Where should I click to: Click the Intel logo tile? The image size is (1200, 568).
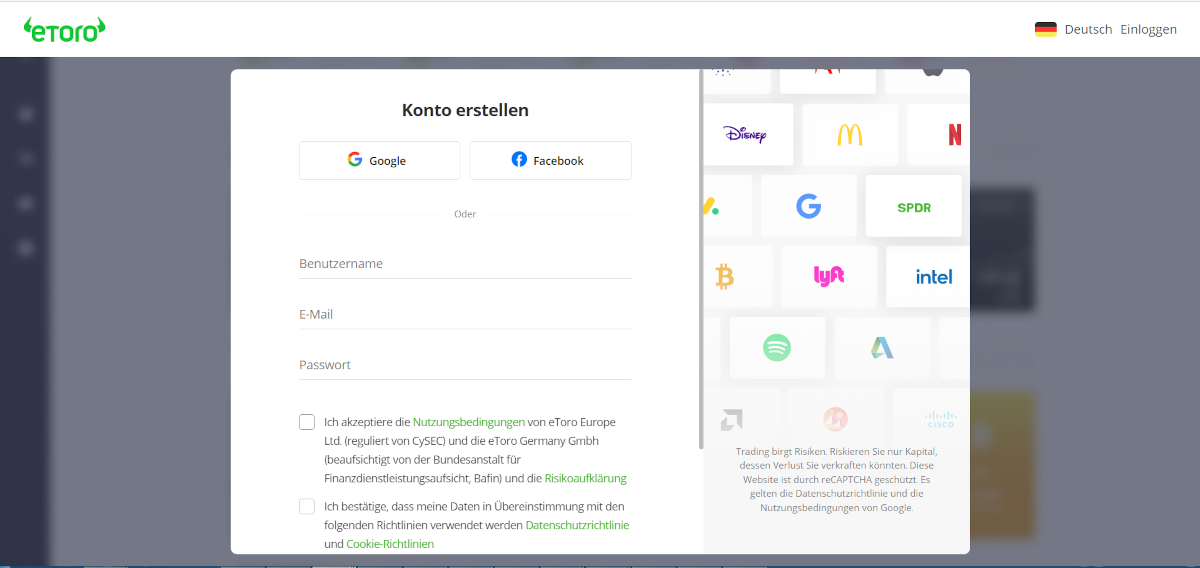928,276
